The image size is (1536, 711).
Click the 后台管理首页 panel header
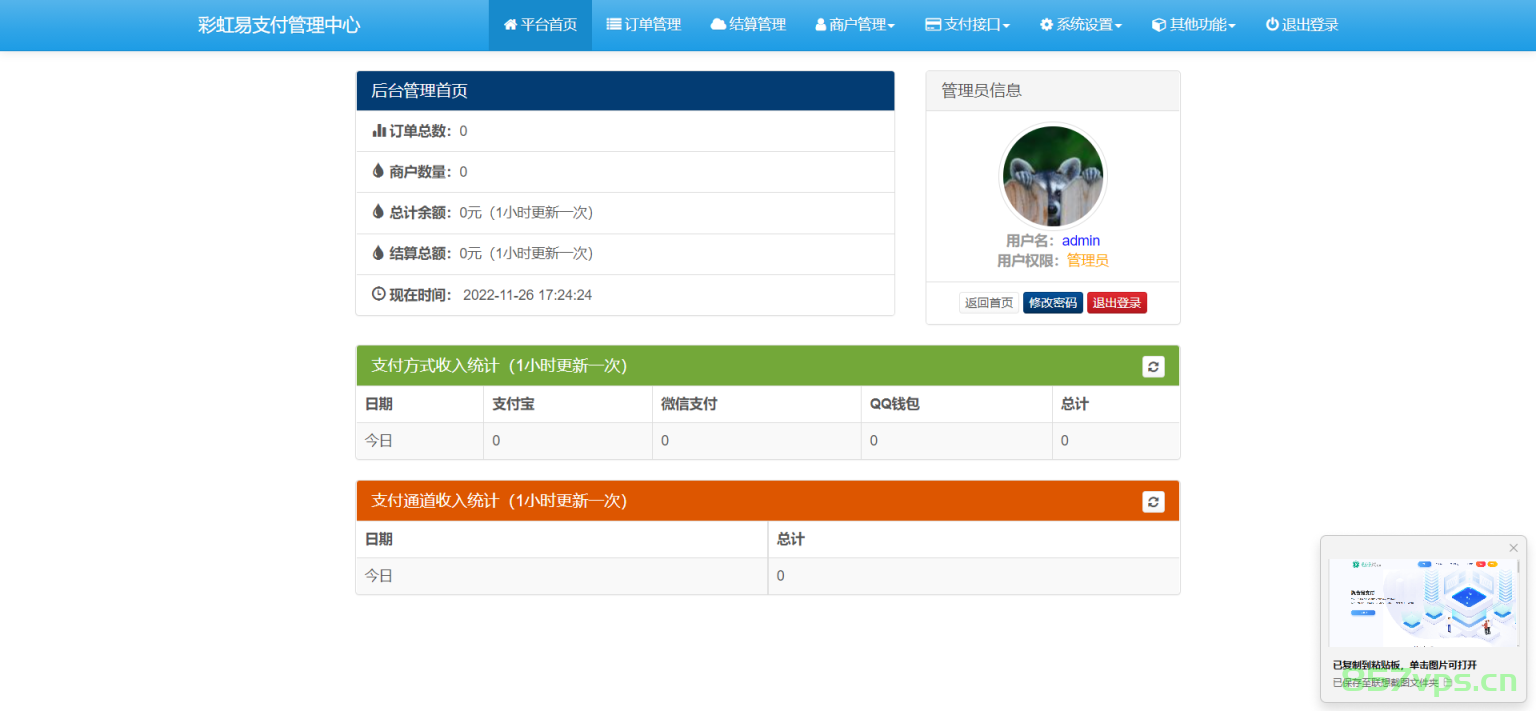point(625,91)
